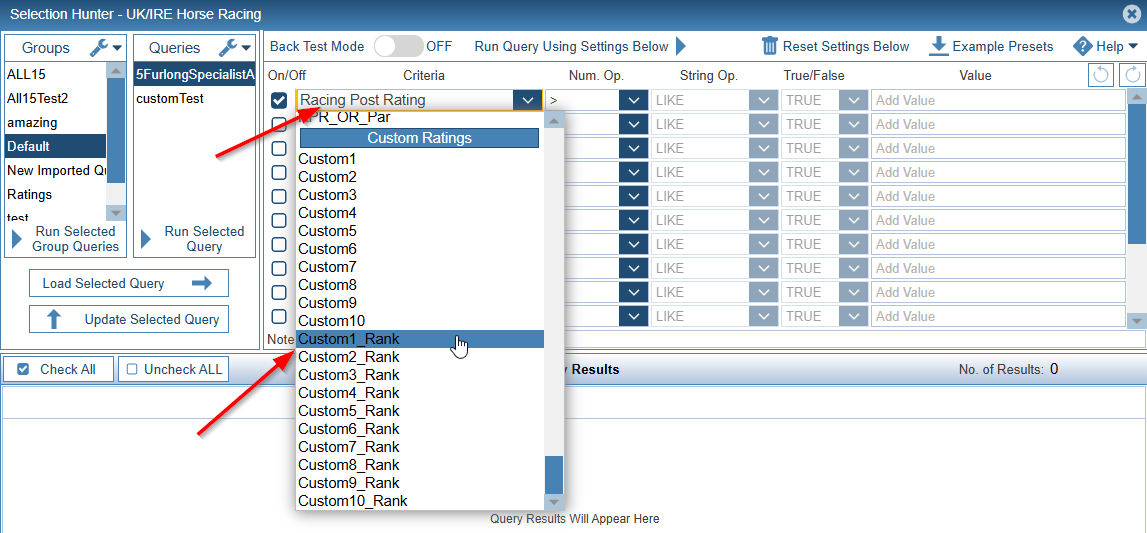The height and width of the screenshot is (533, 1147).
Task: Click the Run Query play arrow
Action: point(681,46)
